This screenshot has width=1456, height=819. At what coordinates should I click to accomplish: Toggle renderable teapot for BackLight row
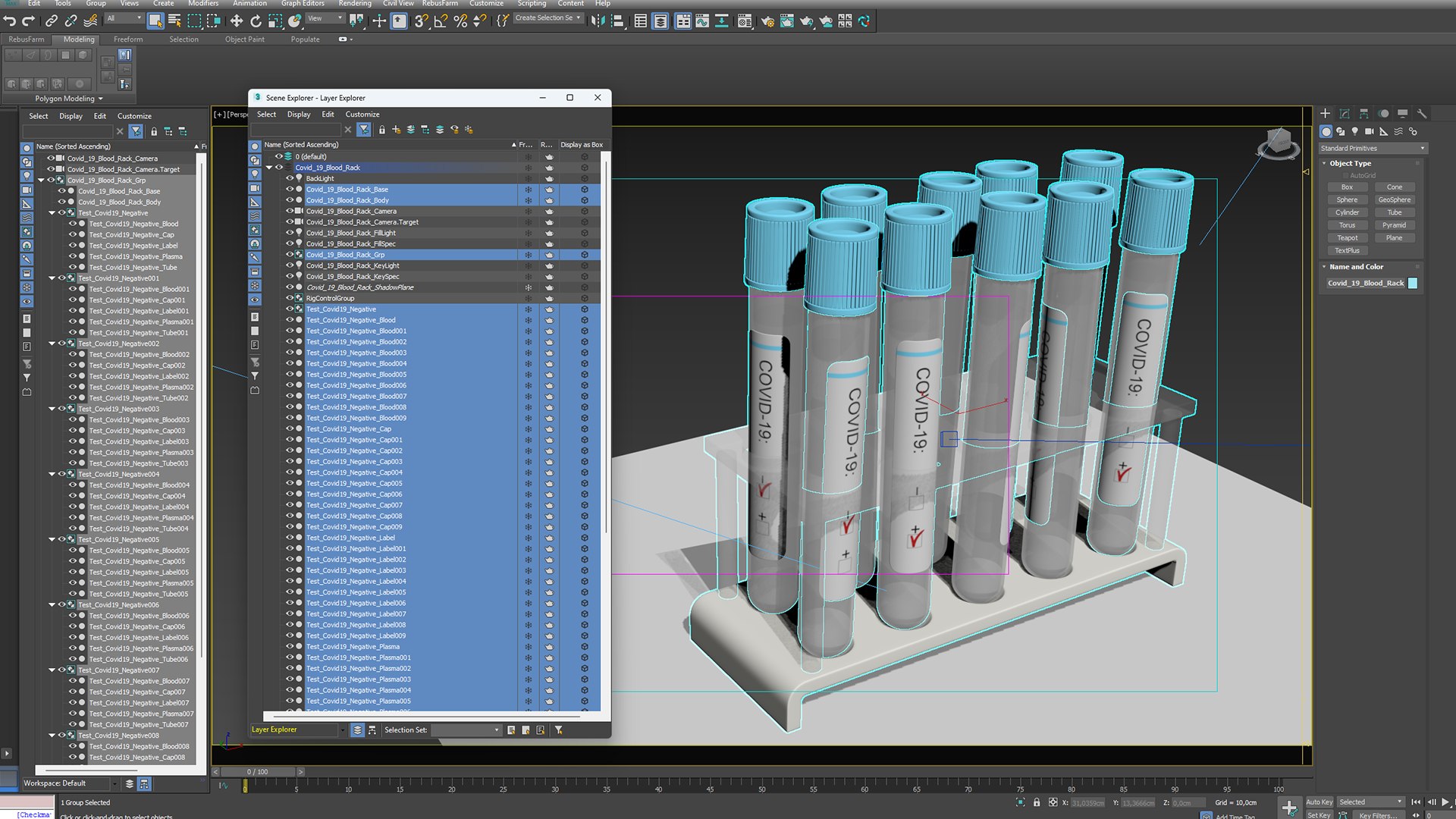tap(549, 178)
